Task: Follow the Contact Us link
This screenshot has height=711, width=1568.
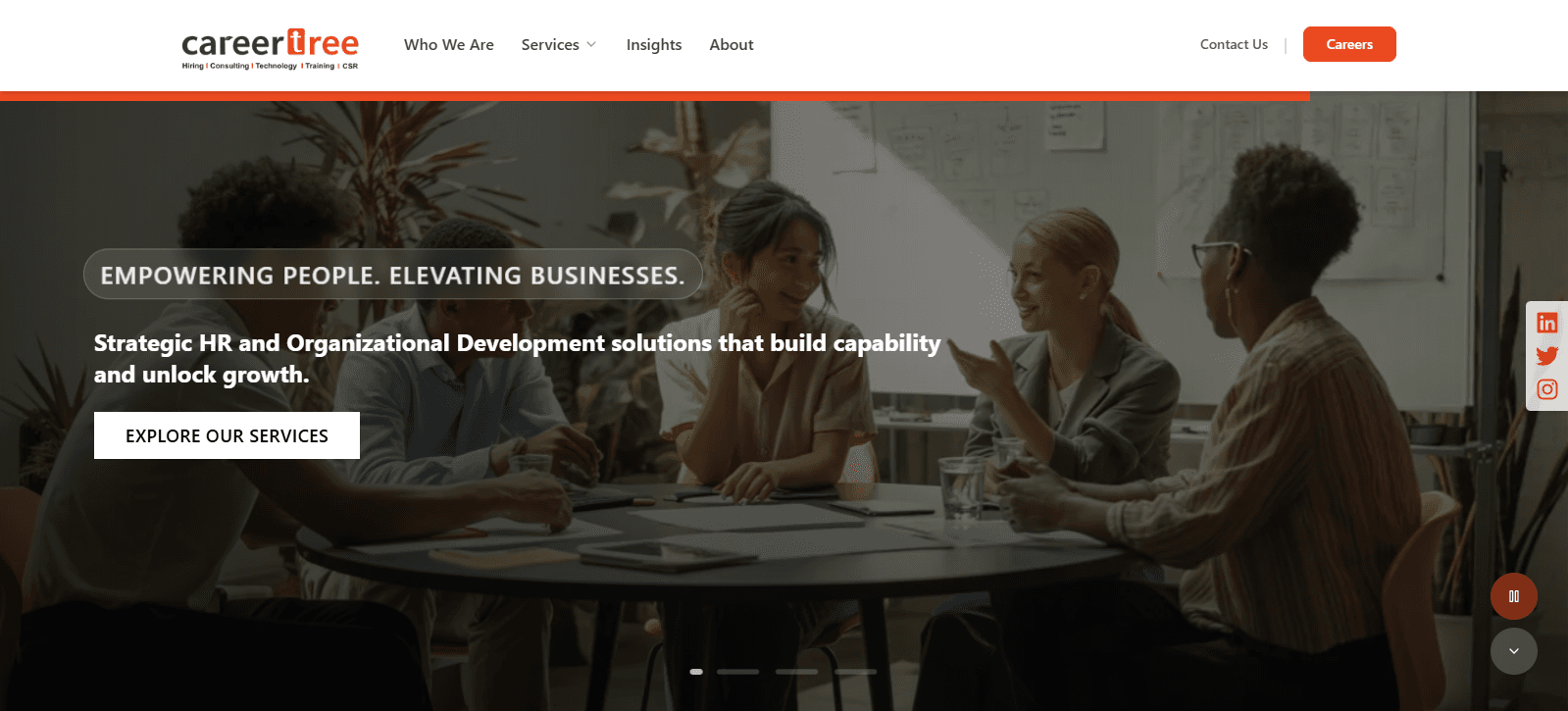Action: (x=1234, y=44)
